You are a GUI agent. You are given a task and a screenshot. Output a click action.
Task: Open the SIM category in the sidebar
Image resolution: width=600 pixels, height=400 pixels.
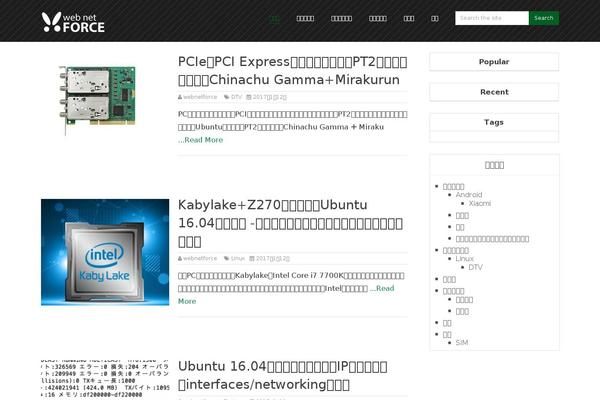(462, 343)
